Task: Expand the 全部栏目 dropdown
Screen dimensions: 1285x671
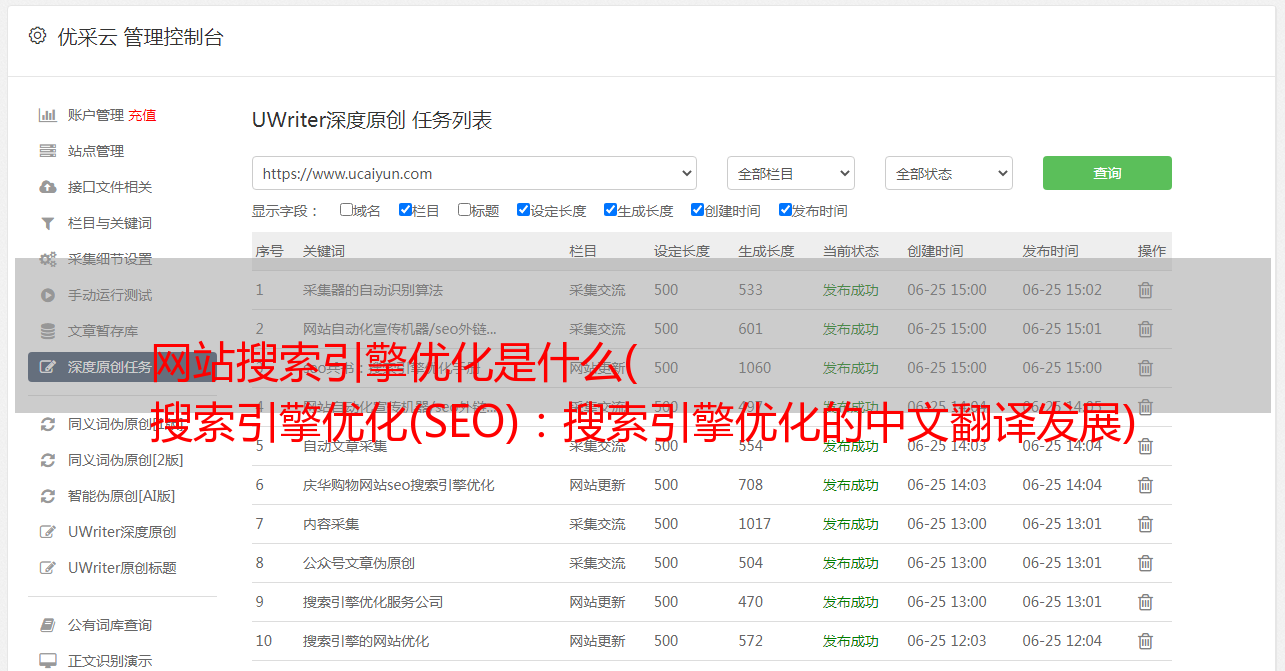Action: [x=790, y=173]
